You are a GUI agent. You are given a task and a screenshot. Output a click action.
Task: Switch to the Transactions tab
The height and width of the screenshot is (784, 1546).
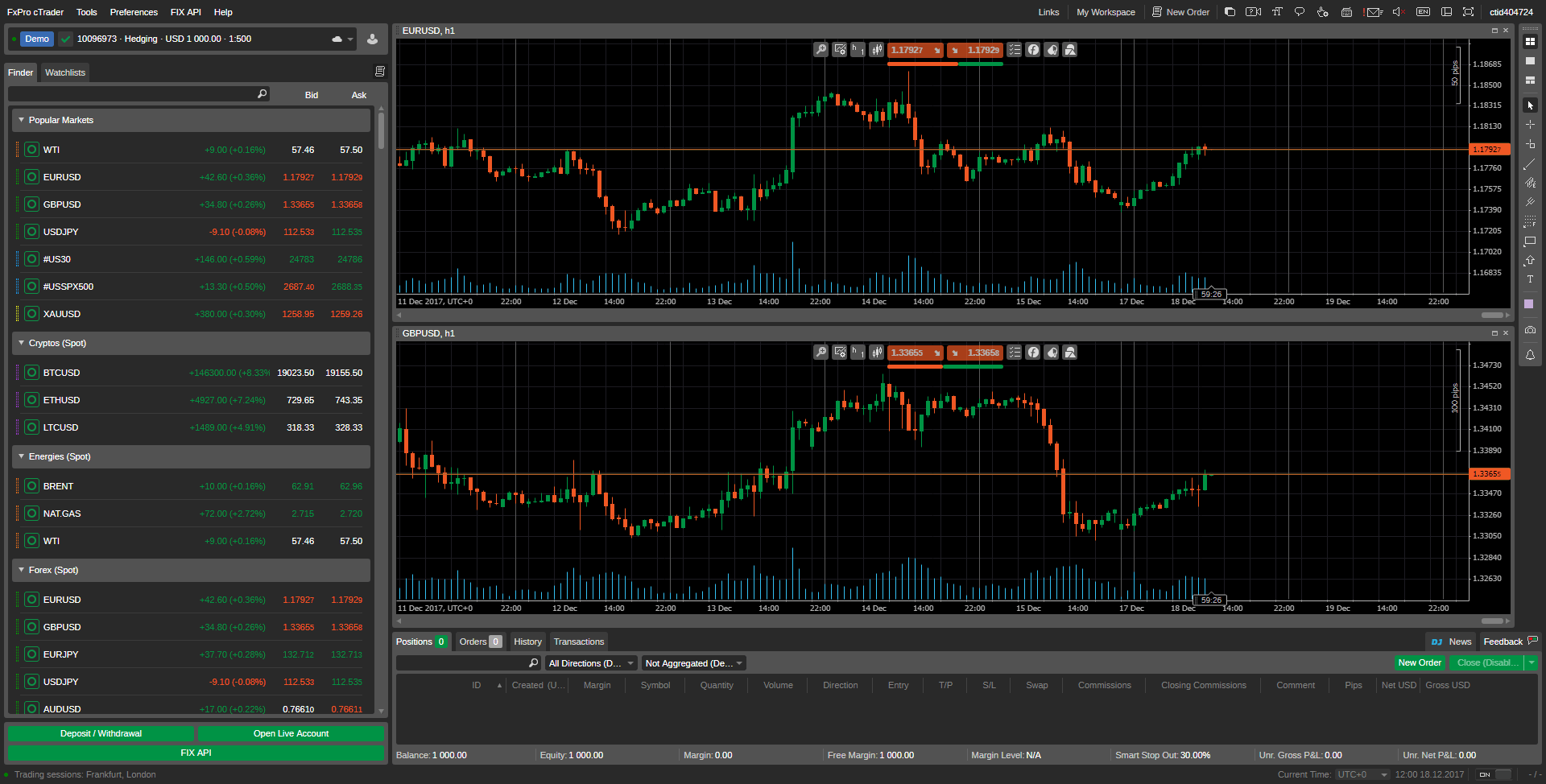579,642
